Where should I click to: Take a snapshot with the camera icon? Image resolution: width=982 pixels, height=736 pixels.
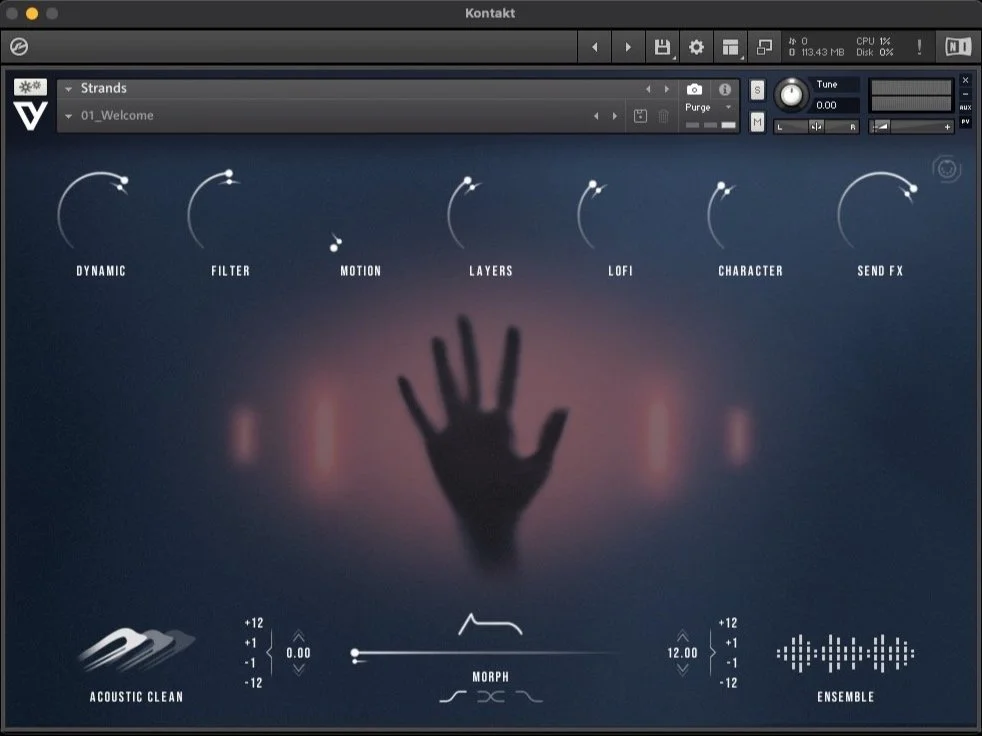click(694, 90)
